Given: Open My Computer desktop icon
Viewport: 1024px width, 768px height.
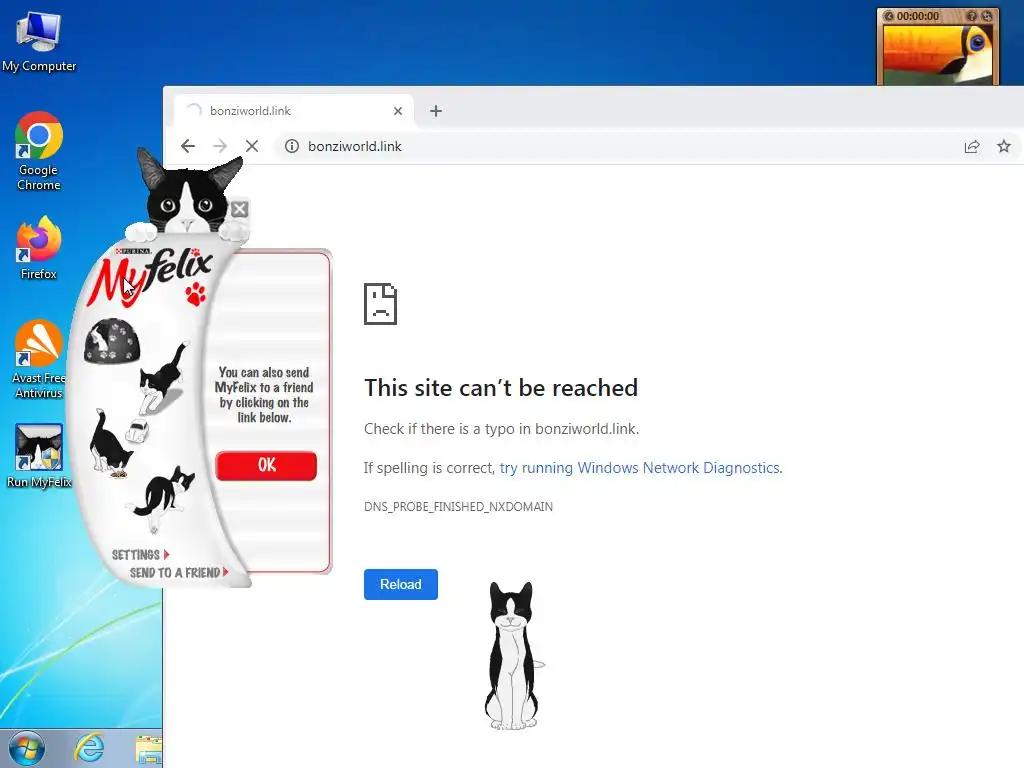Looking at the screenshot, I should coord(39,42).
